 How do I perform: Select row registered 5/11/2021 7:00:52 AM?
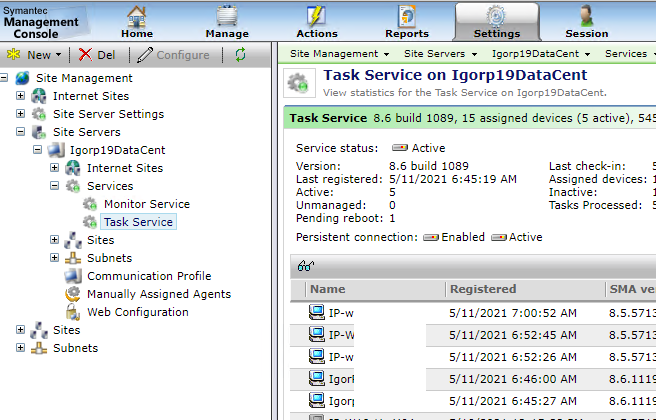[x=473, y=312]
